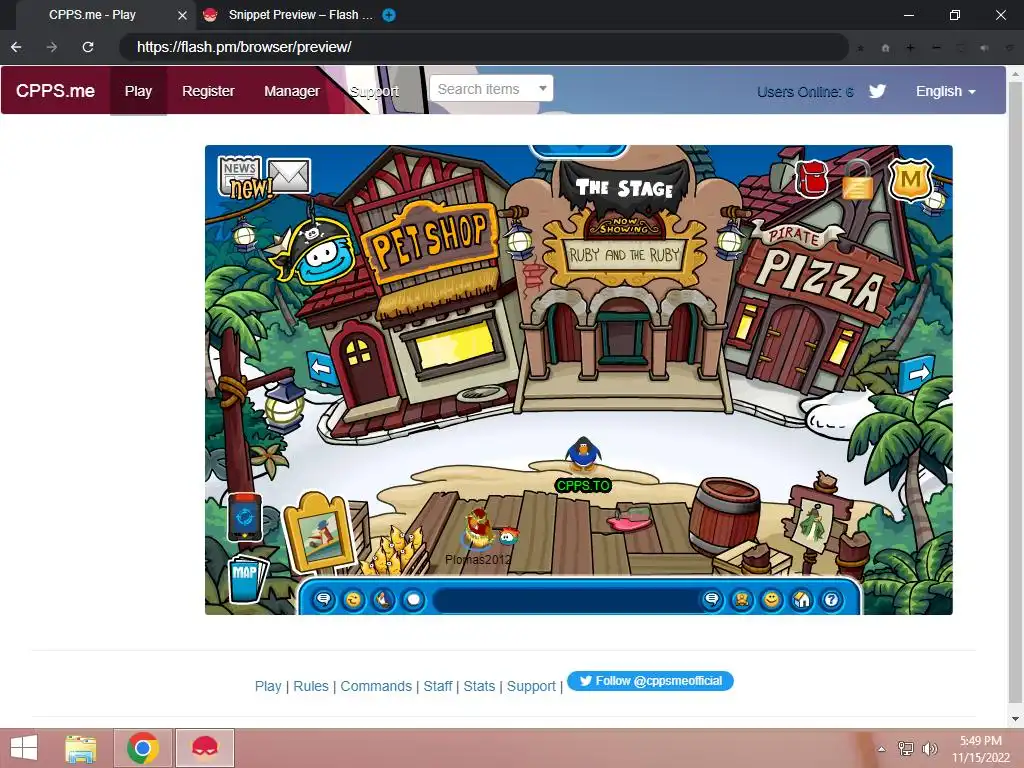The height and width of the screenshot is (768, 1024).
Task: Click the in-game chat input bar
Action: pos(565,600)
